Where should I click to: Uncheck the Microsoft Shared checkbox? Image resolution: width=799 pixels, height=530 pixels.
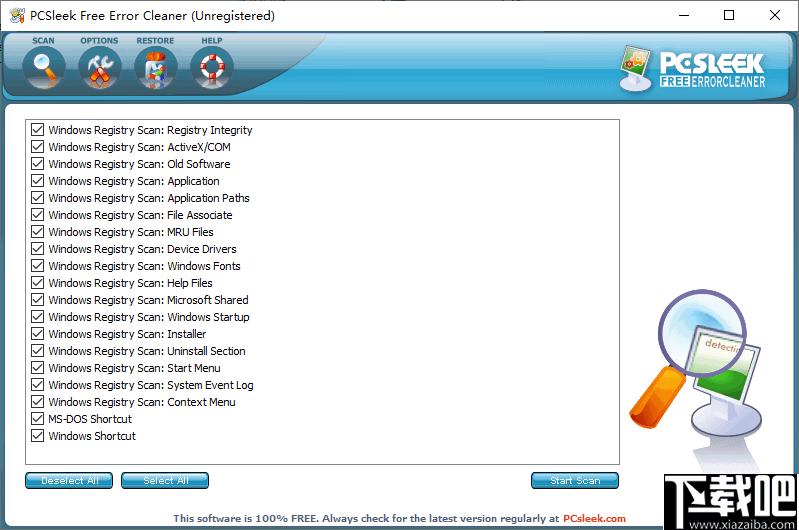point(37,300)
